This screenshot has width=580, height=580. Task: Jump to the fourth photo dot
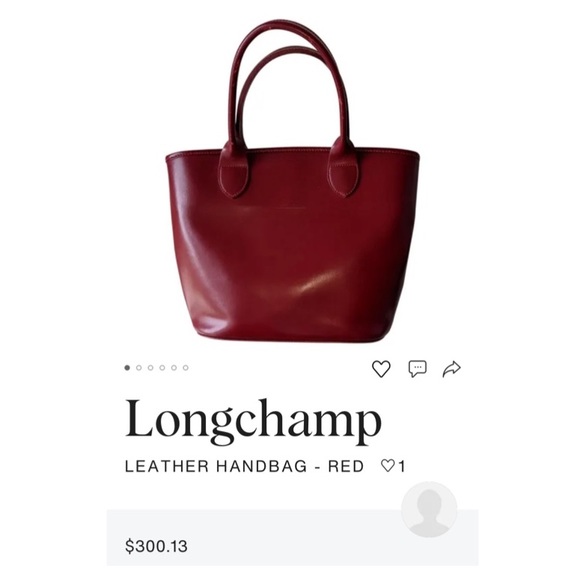tap(162, 368)
